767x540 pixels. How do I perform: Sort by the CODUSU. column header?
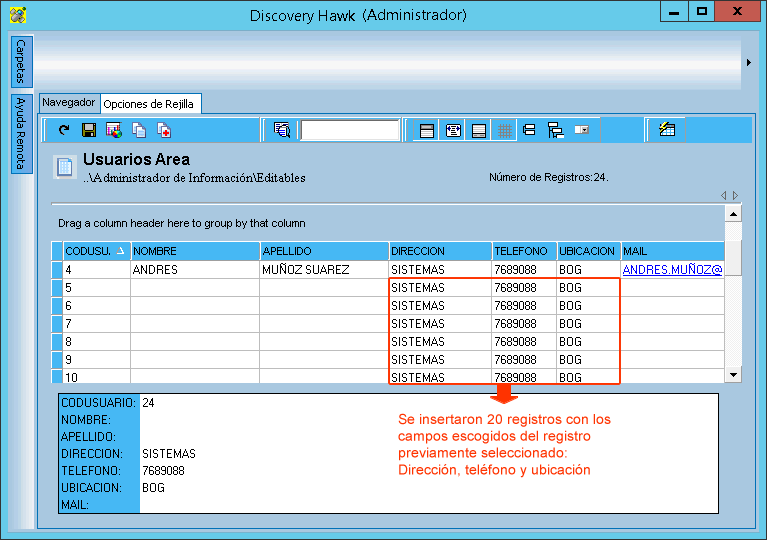click(x=97, y=251)
